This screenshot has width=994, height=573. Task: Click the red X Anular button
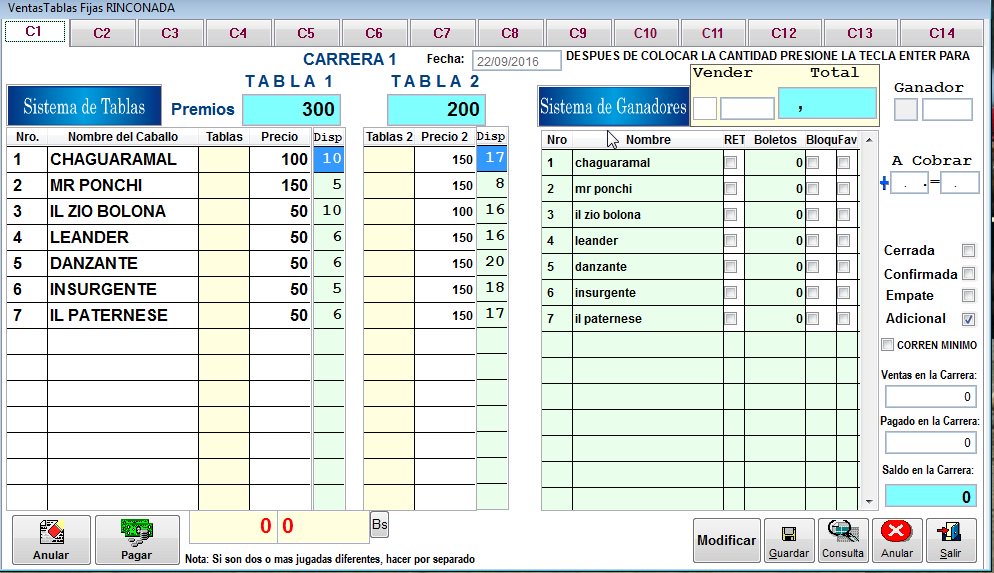point(896,540)
